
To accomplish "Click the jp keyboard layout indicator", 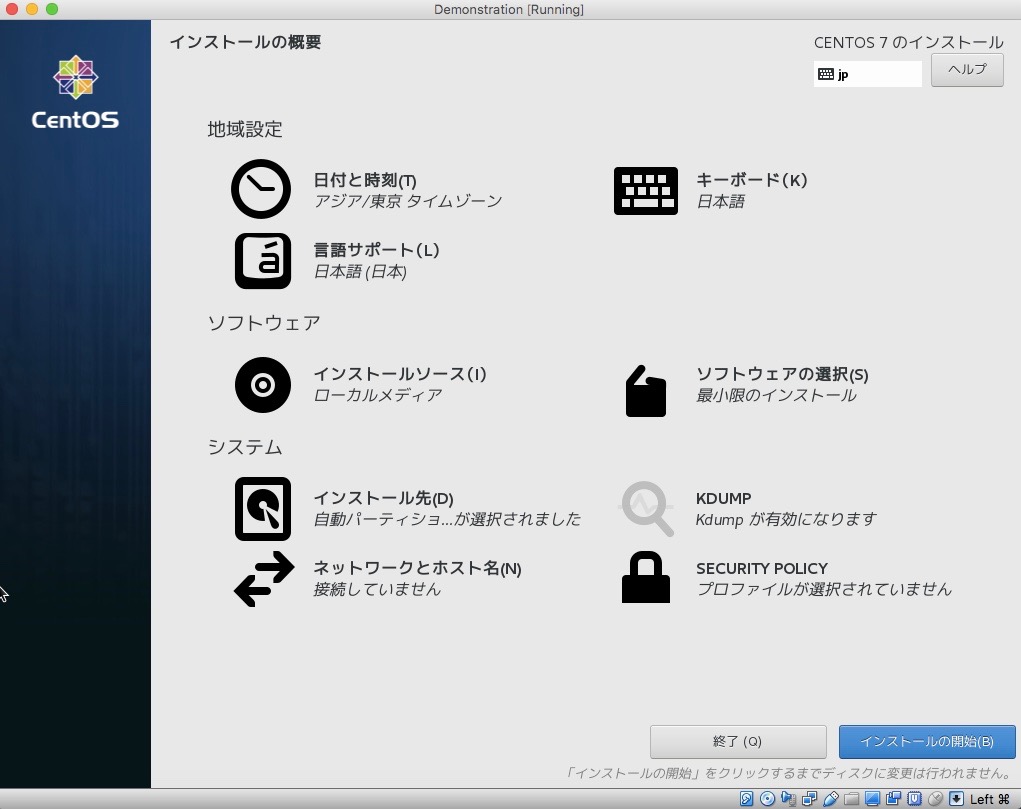I will pos(867,74).
